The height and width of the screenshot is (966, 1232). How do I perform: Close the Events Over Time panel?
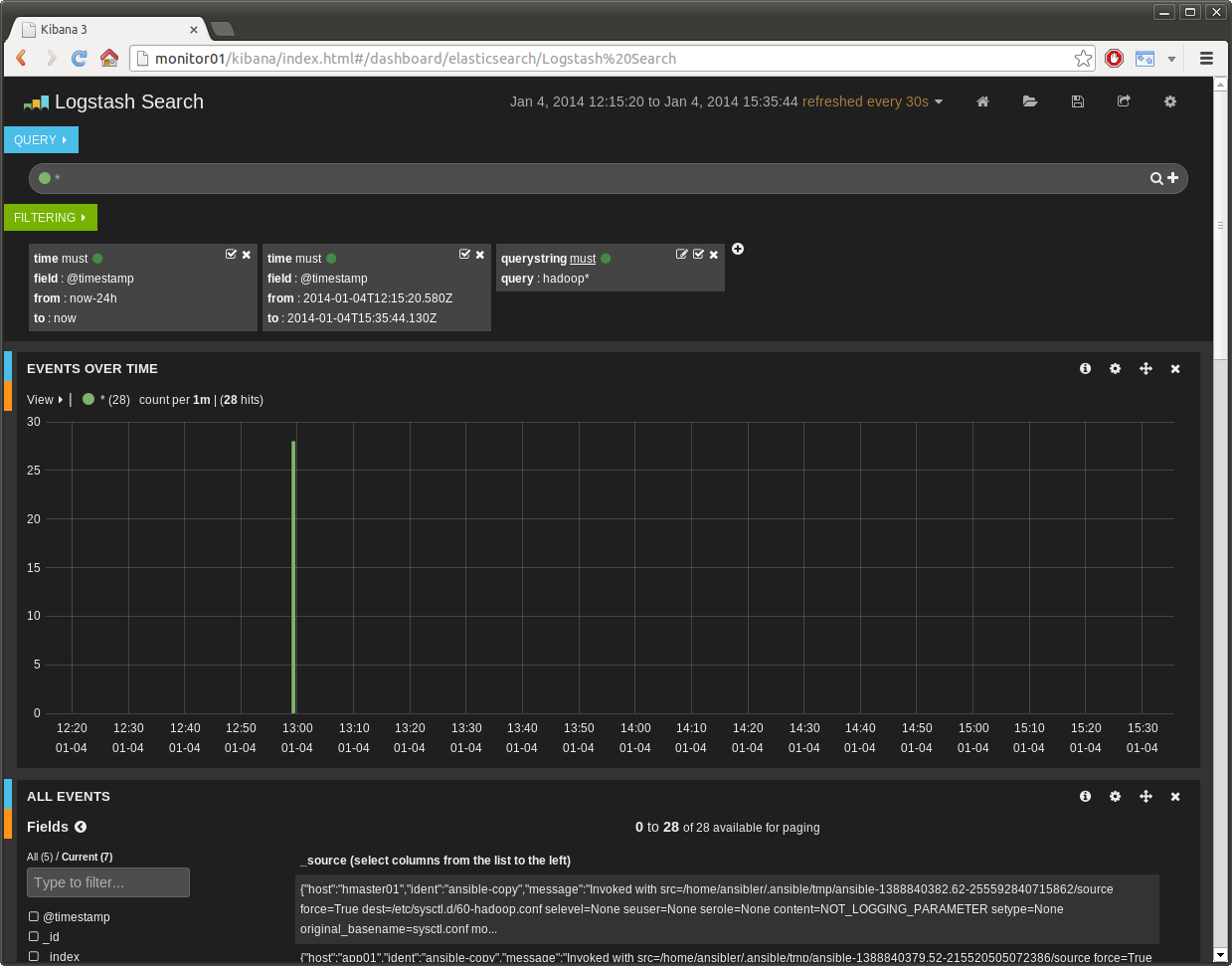(1175, 368)
